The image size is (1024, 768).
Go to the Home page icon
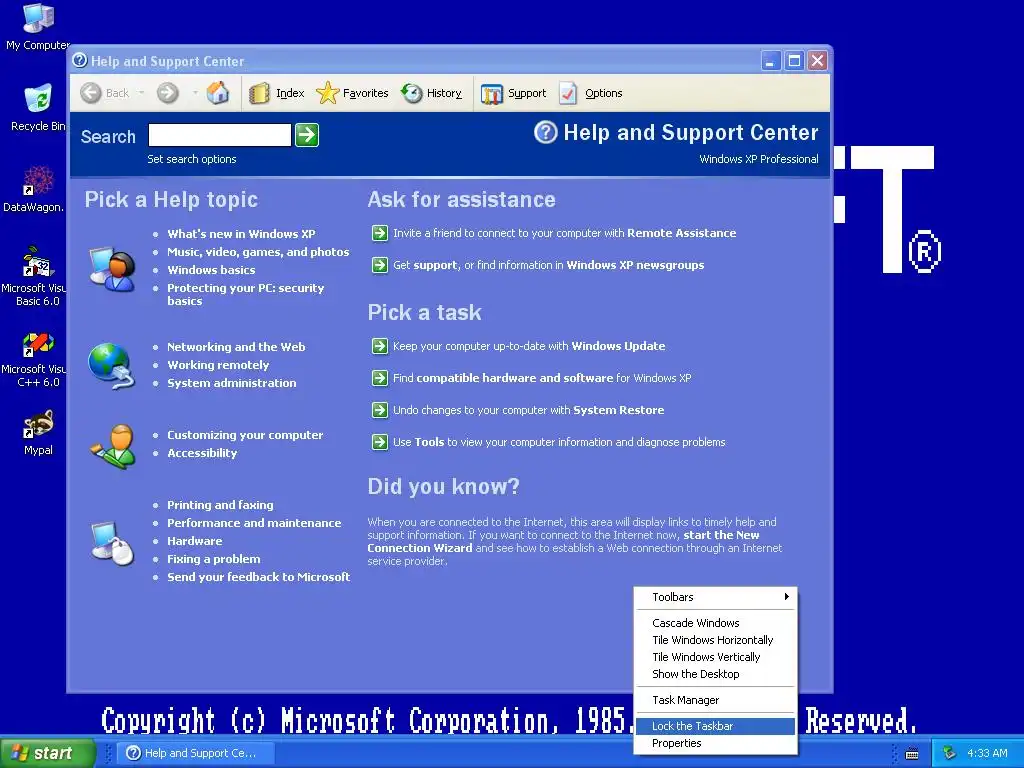coord(218,93)
